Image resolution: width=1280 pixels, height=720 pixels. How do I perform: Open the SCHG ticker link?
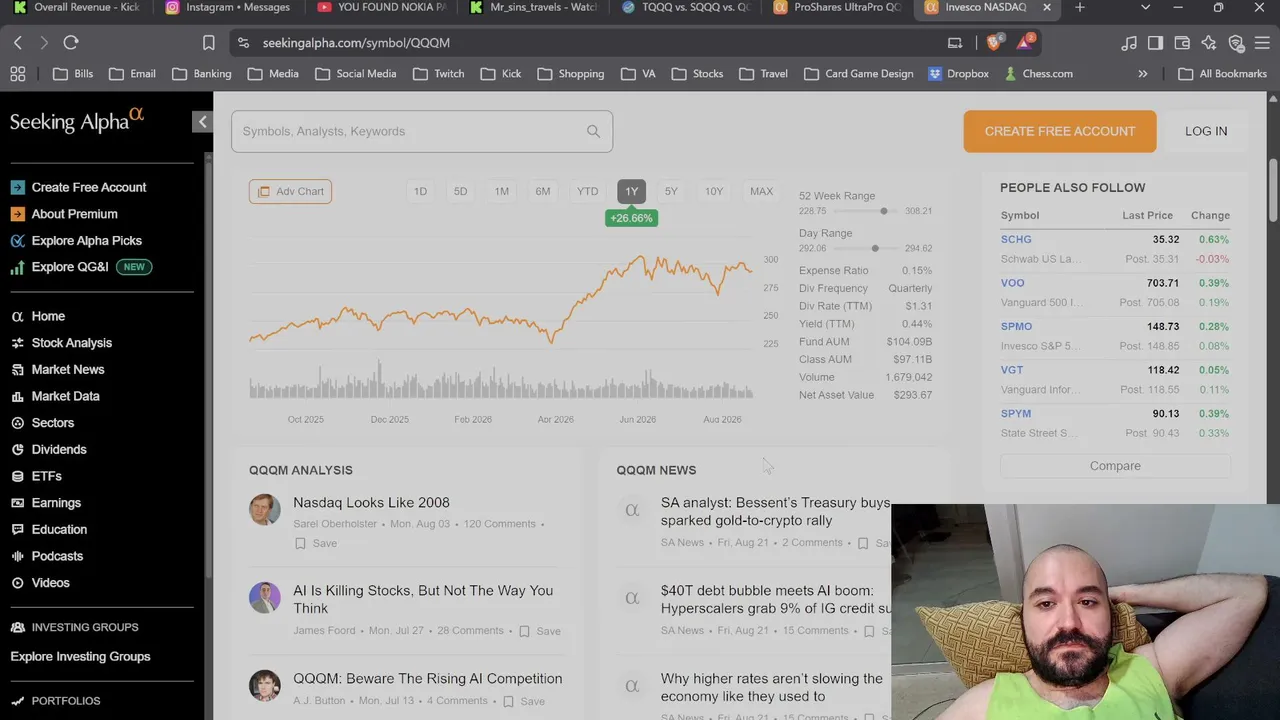pyautogui.click(x=1016, y=240)
